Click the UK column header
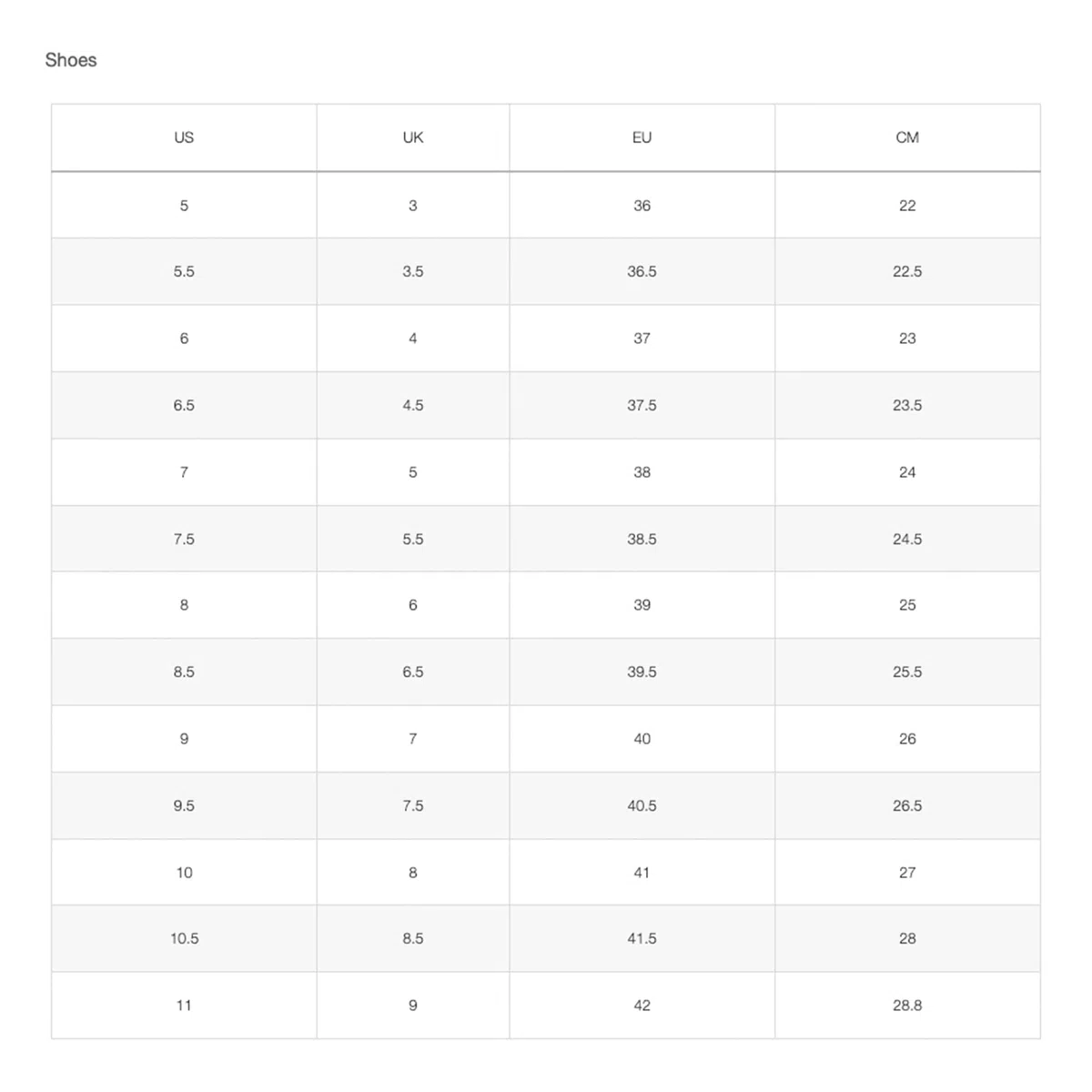The width and height of the screenshot is (1092, 1092). (413, 137)
